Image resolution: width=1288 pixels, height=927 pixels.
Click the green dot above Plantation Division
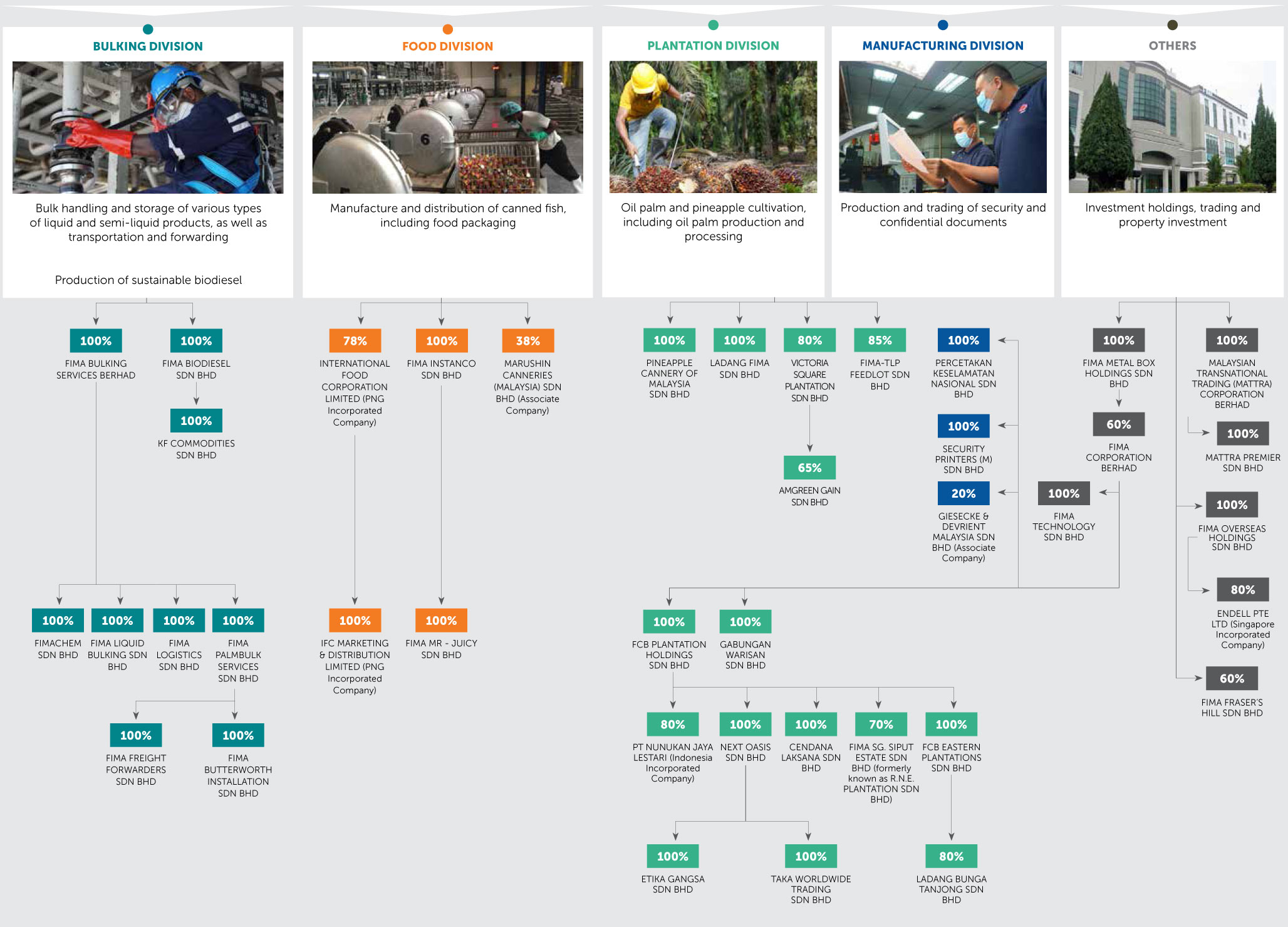point(713,25)
